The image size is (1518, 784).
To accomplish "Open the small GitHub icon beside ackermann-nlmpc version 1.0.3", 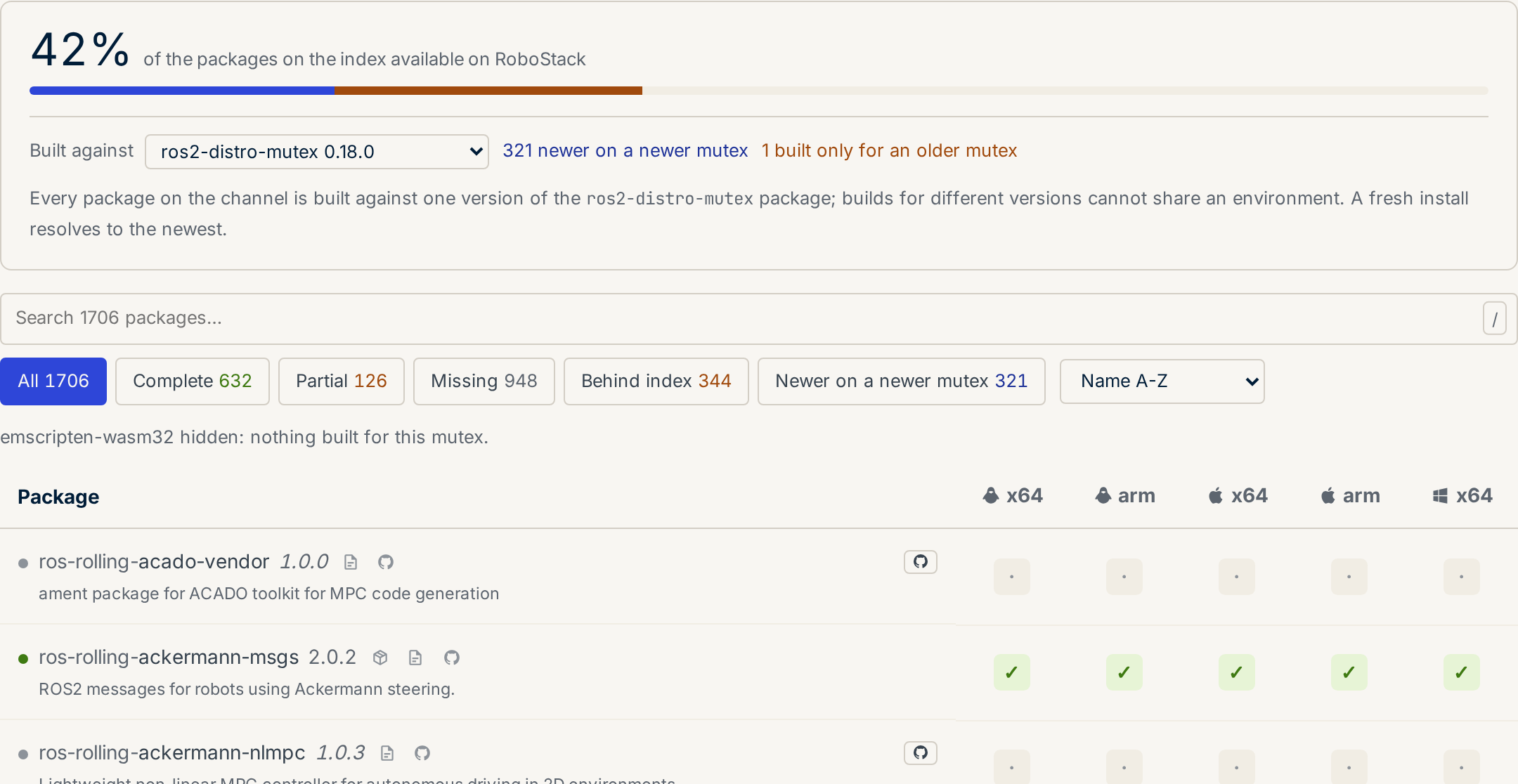I will pyautogui.click(x=422, y=753).
